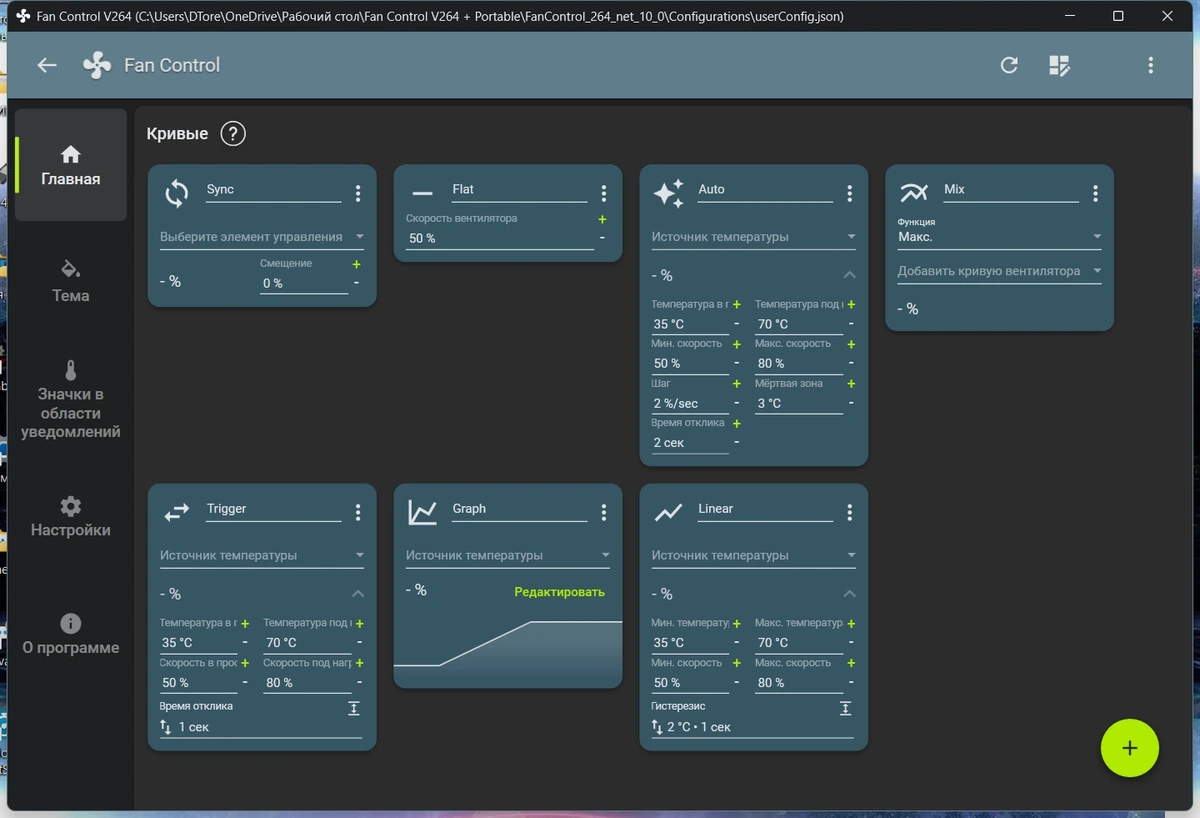Open Выберите элемент управления dropdown in Sync

262,237
